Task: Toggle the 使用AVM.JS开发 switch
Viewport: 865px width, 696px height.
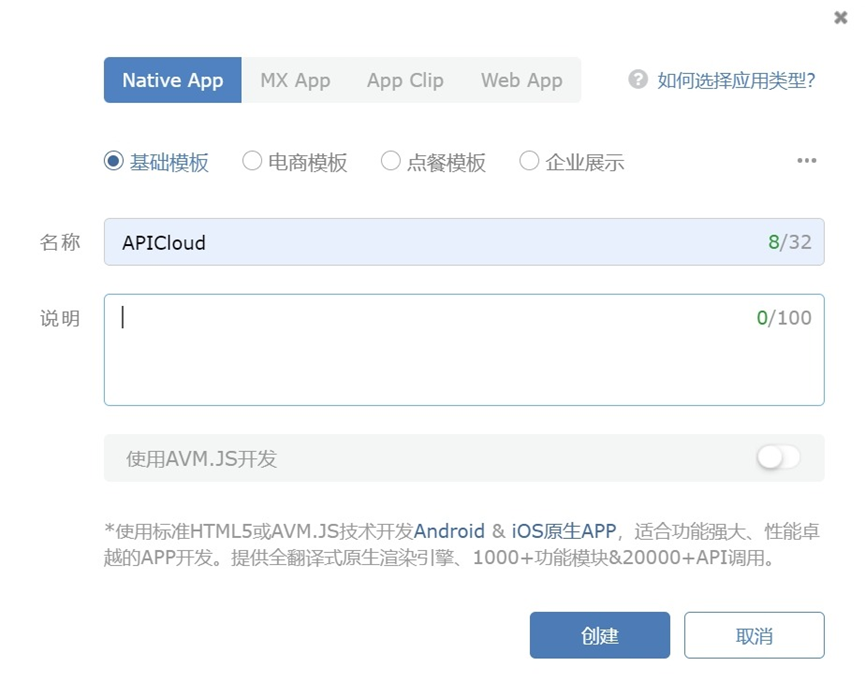Action: [778, 457]
